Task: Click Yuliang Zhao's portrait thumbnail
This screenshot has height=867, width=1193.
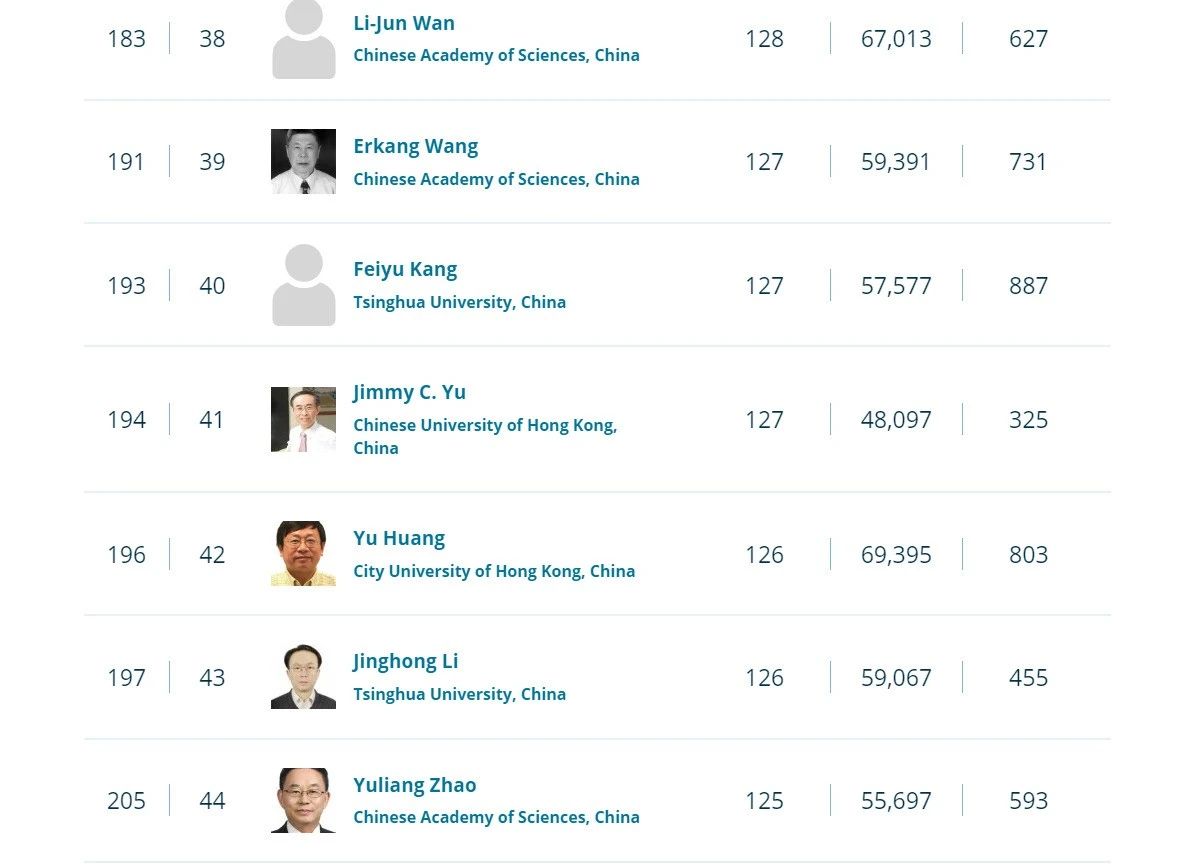Action: (304, 800)
